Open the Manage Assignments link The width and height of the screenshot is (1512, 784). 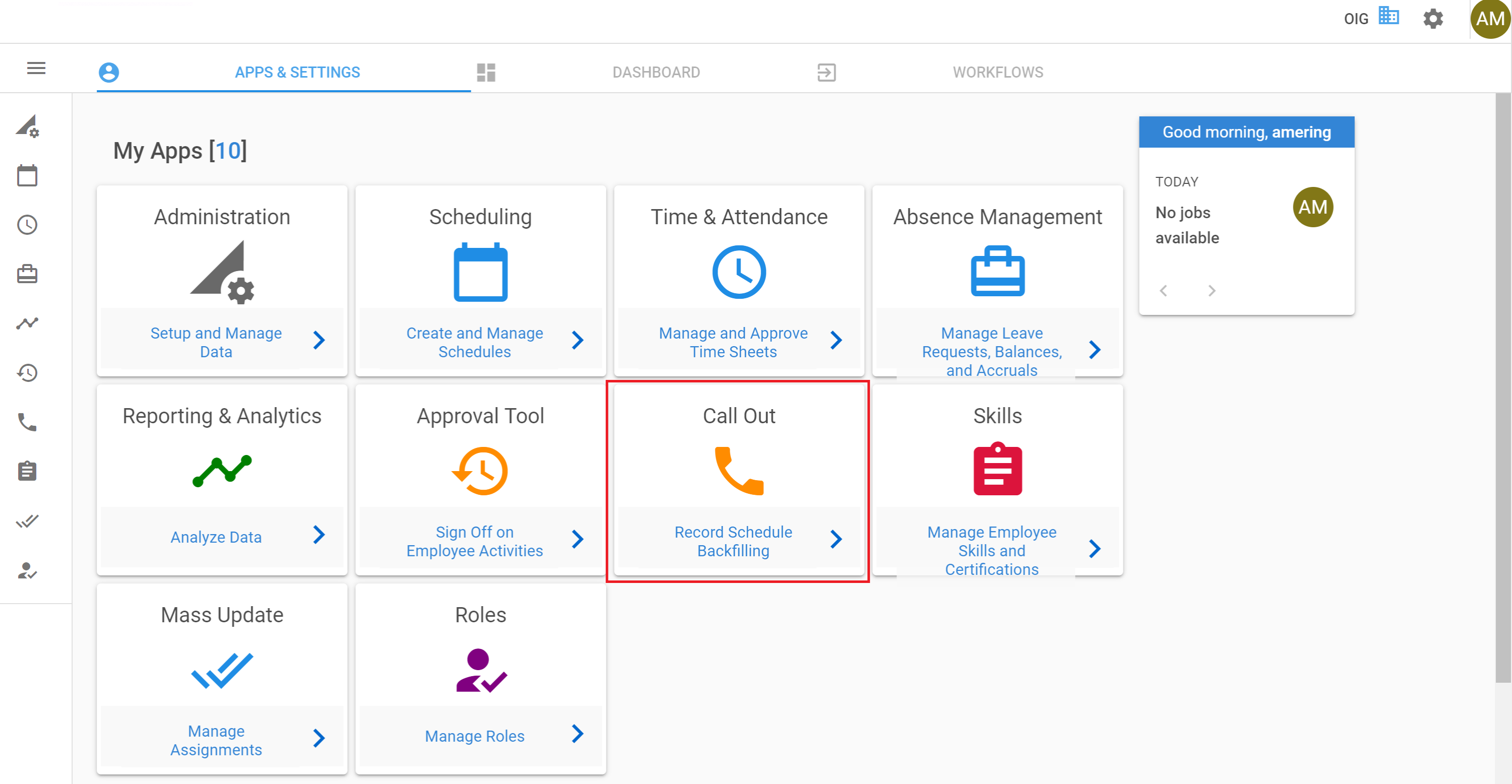click(x=216, y=740)
